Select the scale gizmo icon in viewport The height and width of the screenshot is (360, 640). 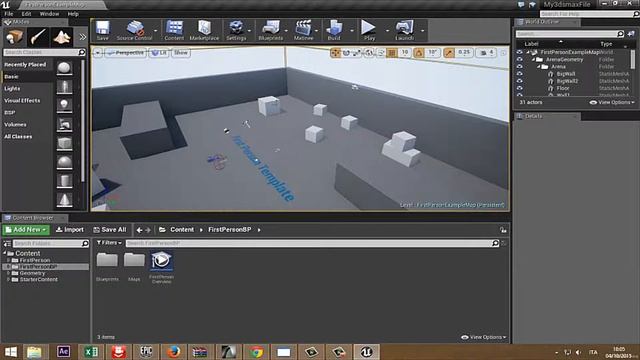(x=357, y=53)
